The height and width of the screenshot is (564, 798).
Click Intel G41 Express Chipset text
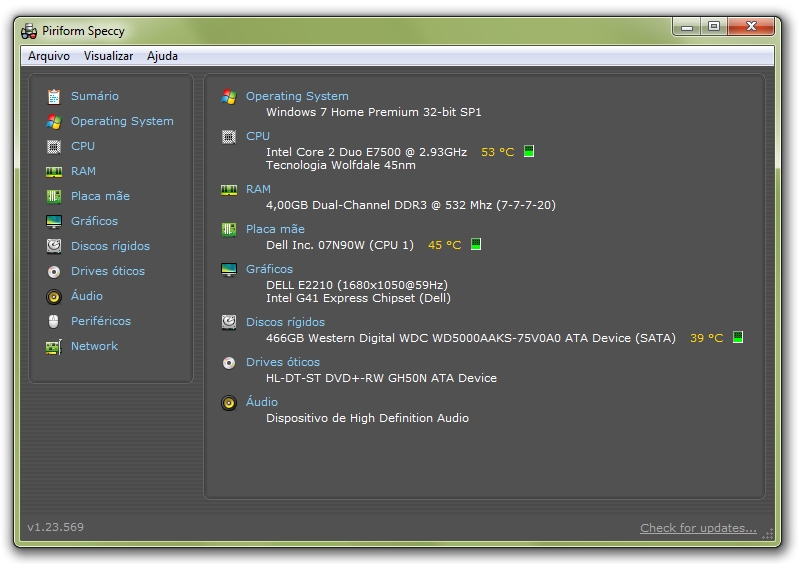[358, 298]
